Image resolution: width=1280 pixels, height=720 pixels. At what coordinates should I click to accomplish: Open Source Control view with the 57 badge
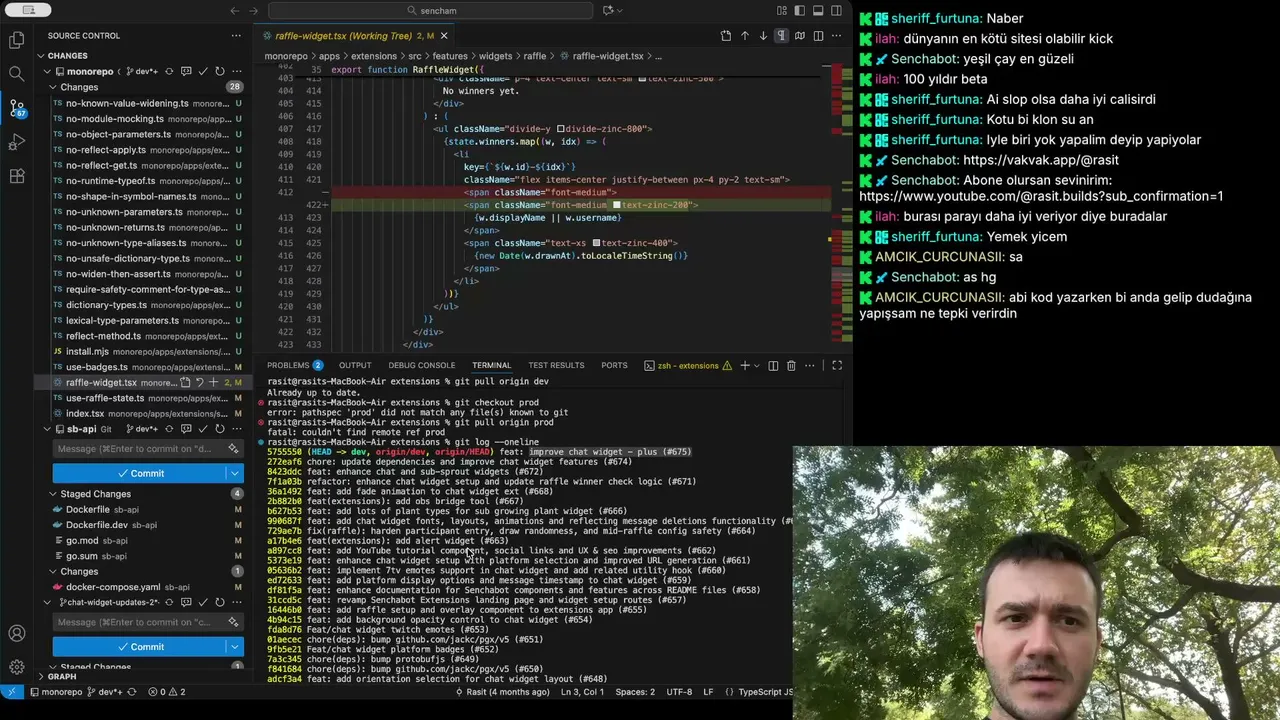point(16,108)
